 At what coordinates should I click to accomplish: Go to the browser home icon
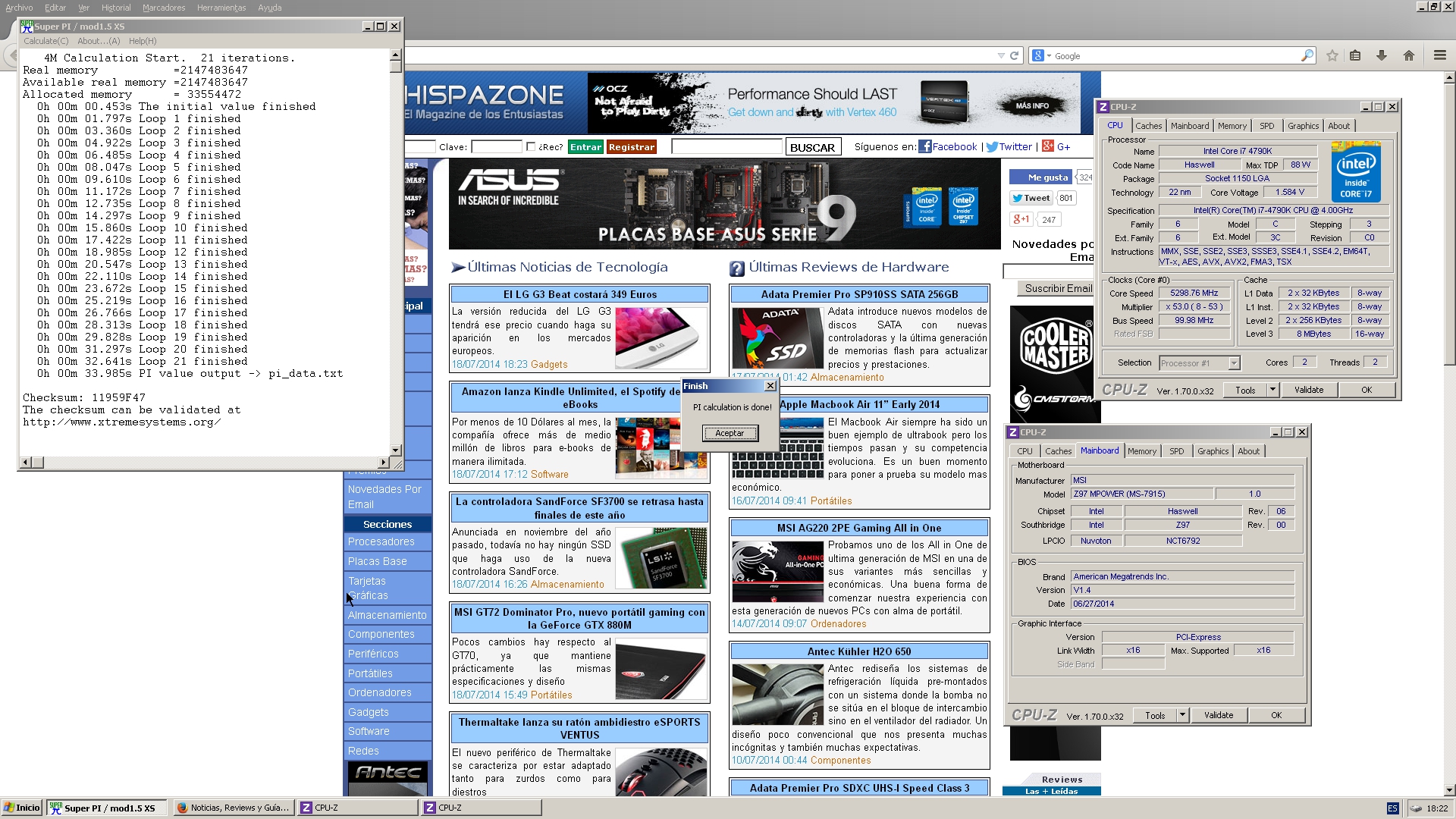coord(1409,55)
